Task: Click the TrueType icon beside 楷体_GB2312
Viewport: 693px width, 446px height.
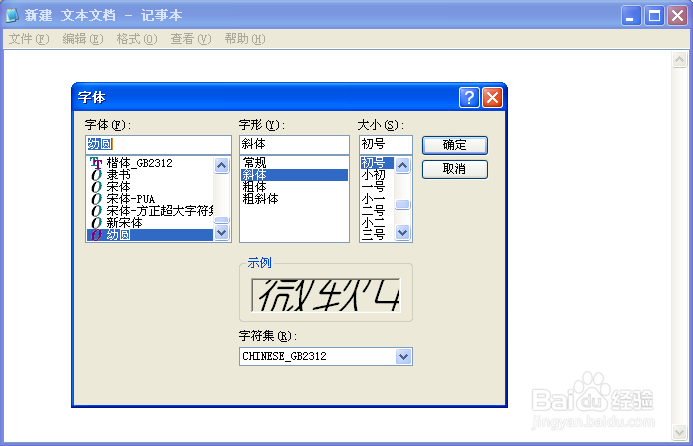Action: point(96,163)
